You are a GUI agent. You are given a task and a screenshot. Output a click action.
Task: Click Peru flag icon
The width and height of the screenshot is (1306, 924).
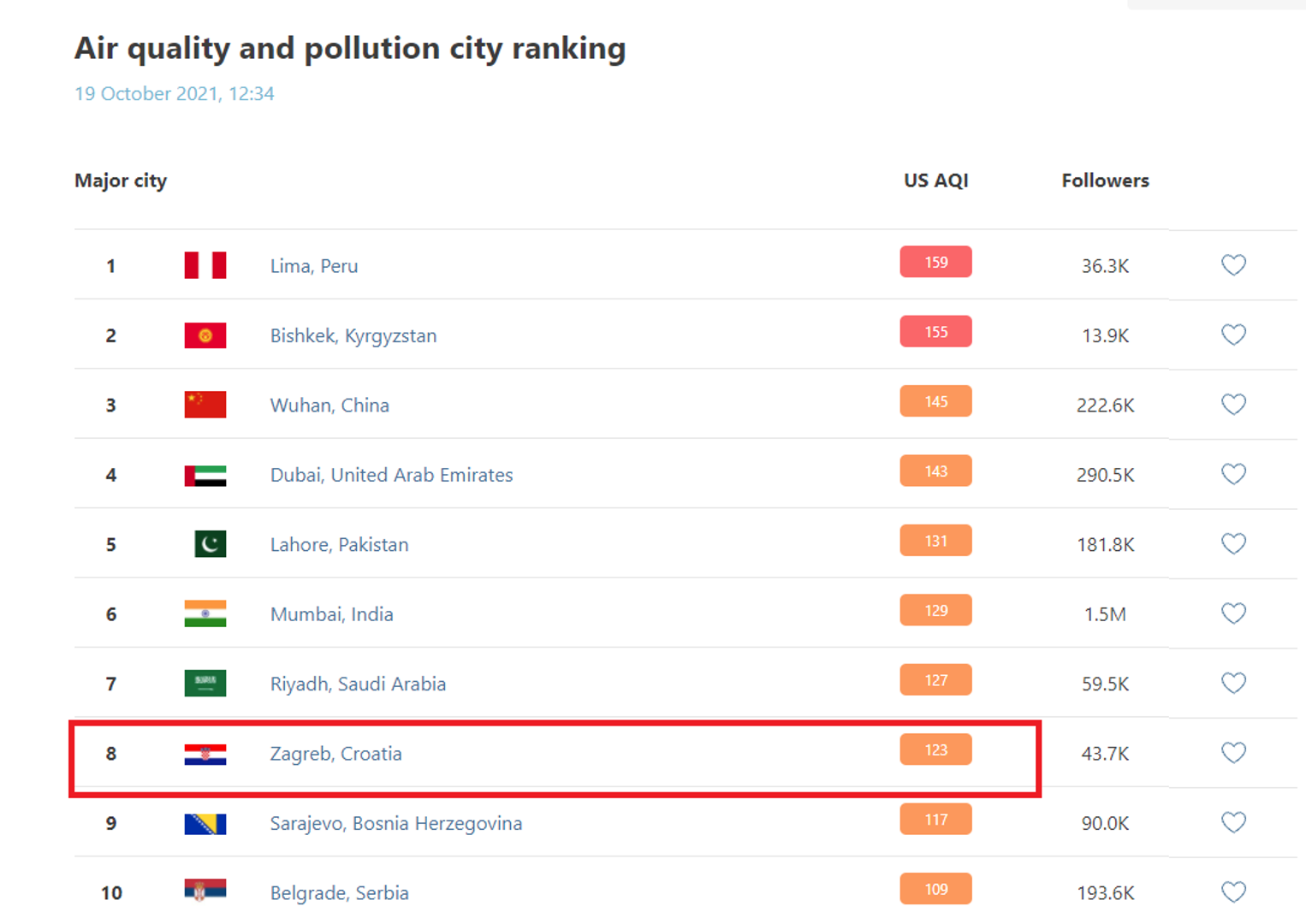click(205, 265)
